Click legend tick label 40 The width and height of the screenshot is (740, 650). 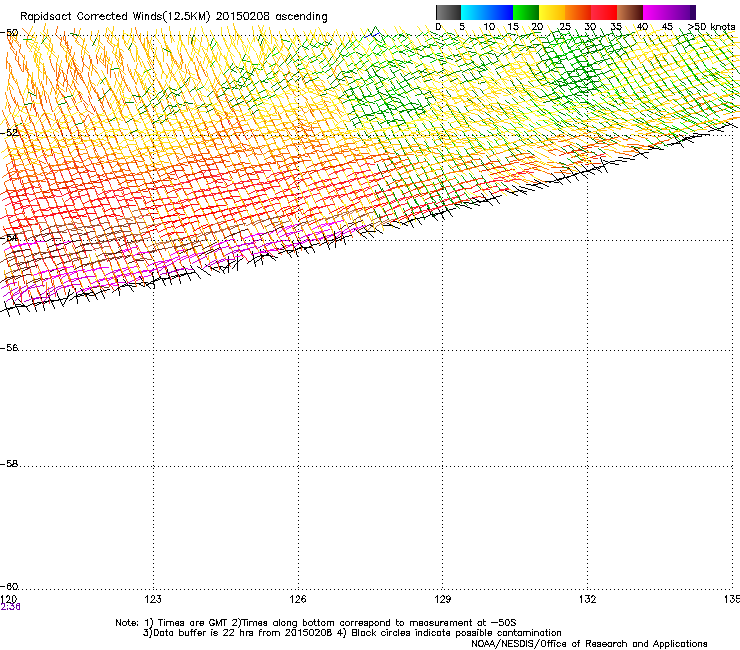click(642, 27)
